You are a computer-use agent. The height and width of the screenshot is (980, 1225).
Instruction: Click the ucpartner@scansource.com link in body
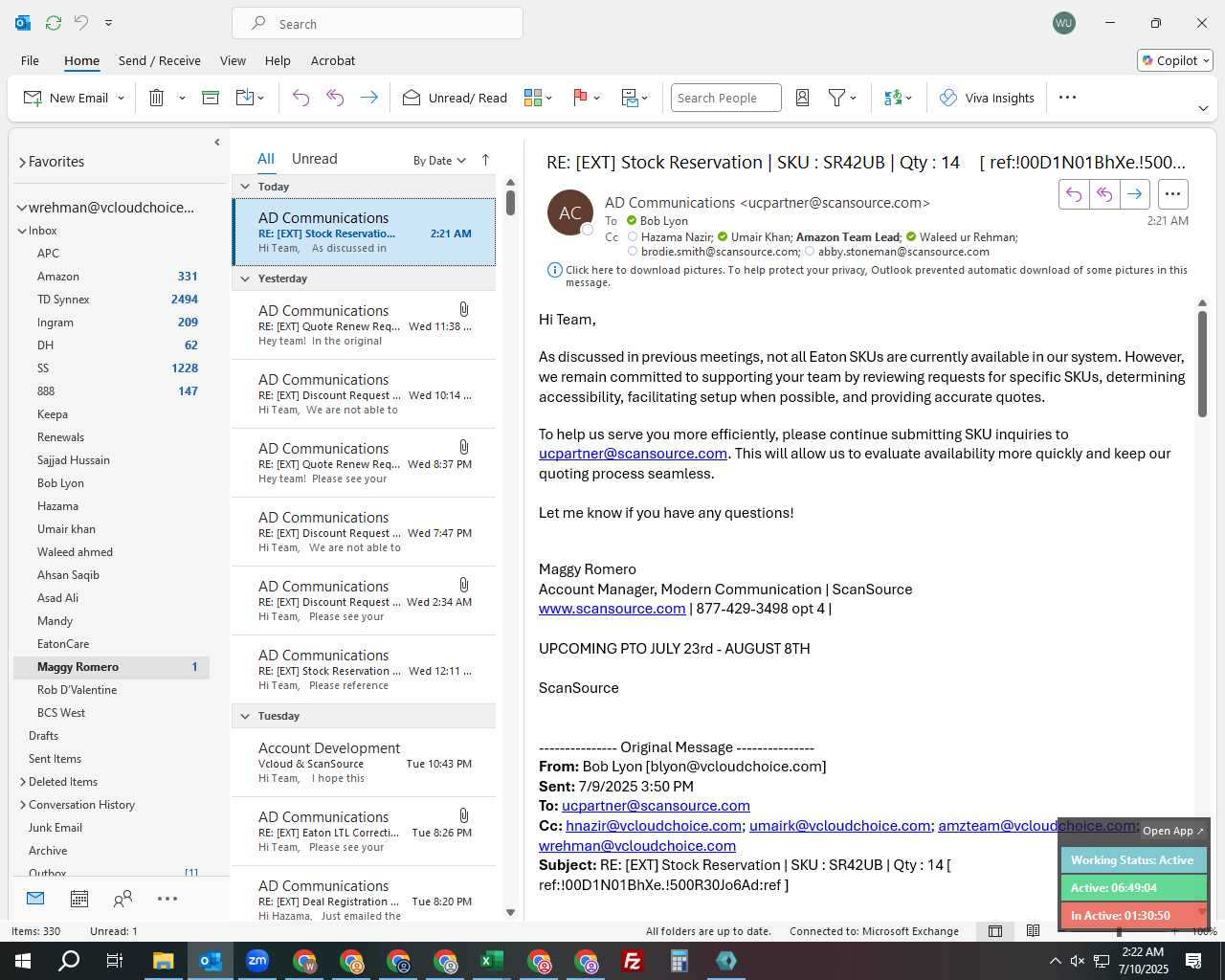tap(633, 454)
